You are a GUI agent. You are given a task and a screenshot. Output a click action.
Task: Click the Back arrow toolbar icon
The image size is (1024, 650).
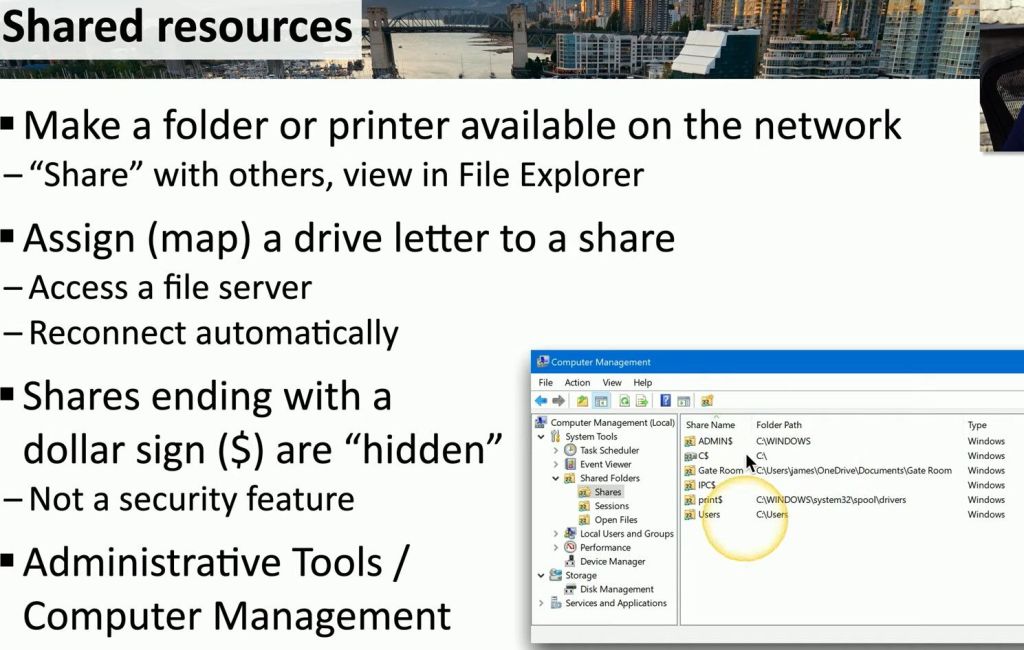coord(541,401)
